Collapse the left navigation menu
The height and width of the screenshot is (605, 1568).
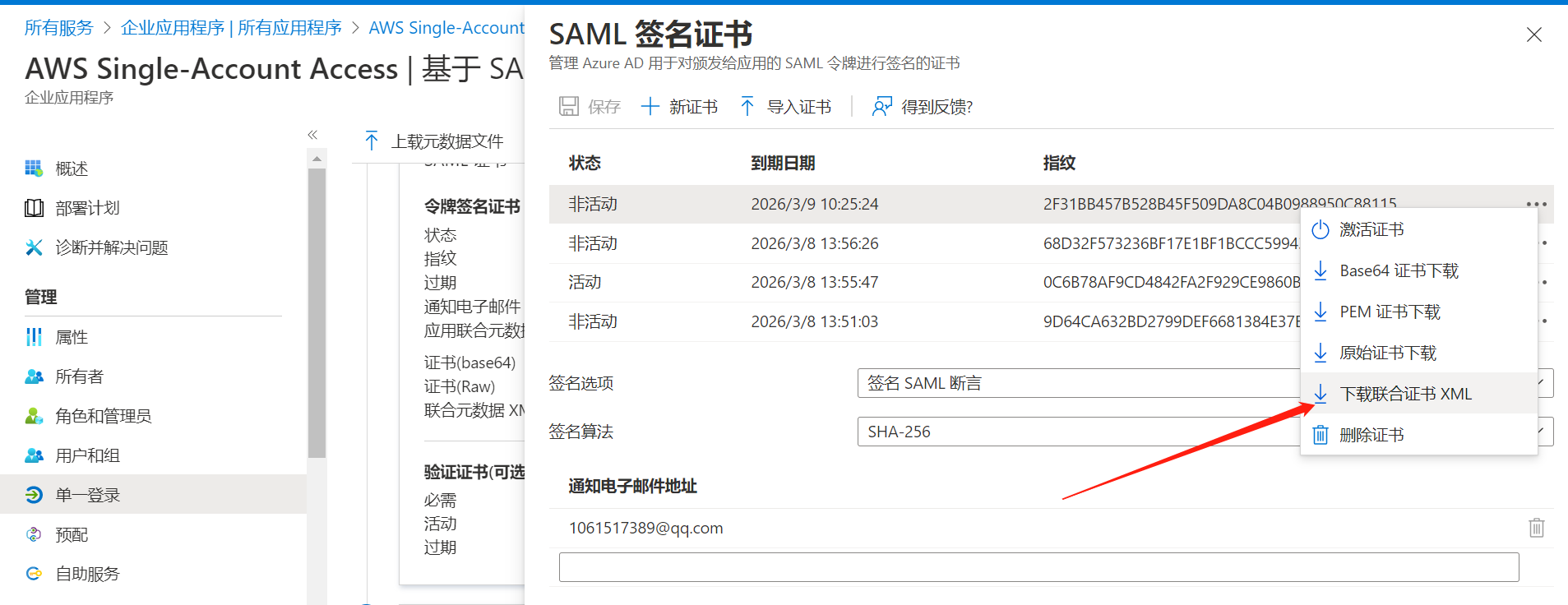point(312,135)
